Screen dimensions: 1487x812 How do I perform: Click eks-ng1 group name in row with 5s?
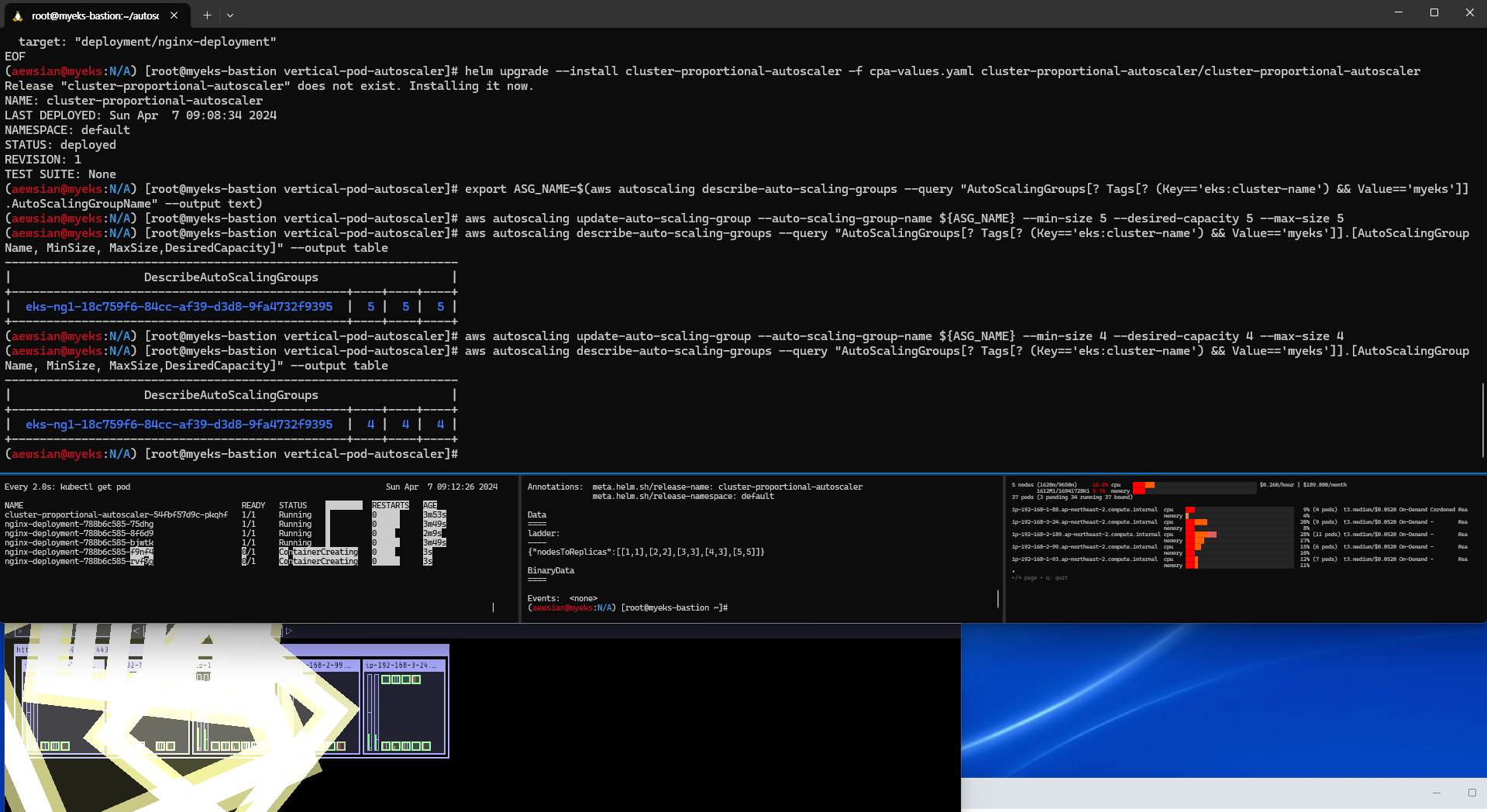[x=179, y=307]
